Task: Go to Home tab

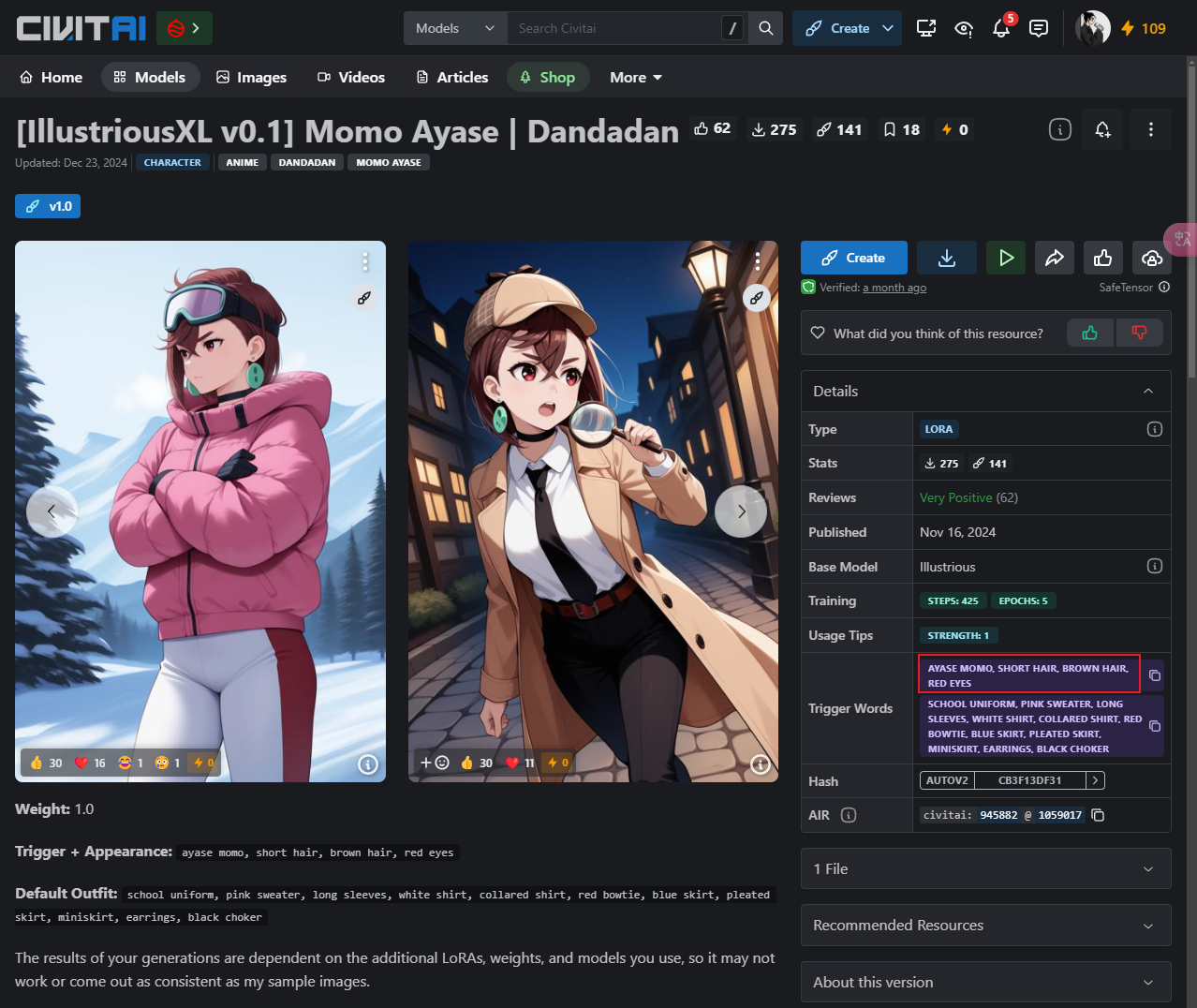Action: tap(52, 77)
